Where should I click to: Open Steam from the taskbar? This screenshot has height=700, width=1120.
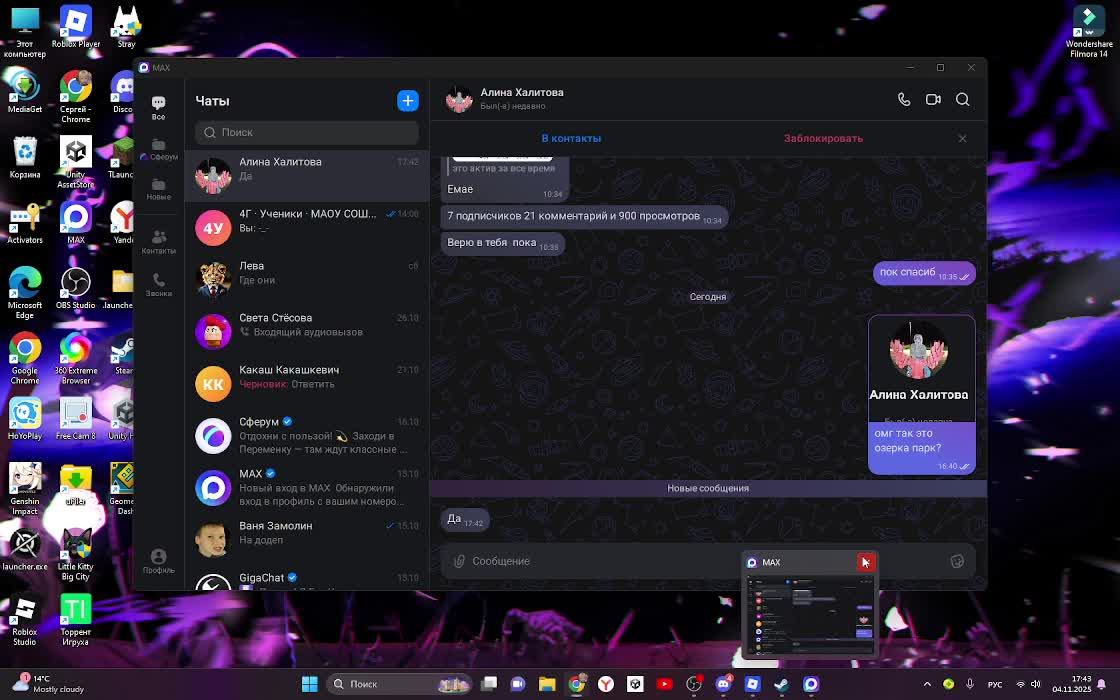(781, 684)
